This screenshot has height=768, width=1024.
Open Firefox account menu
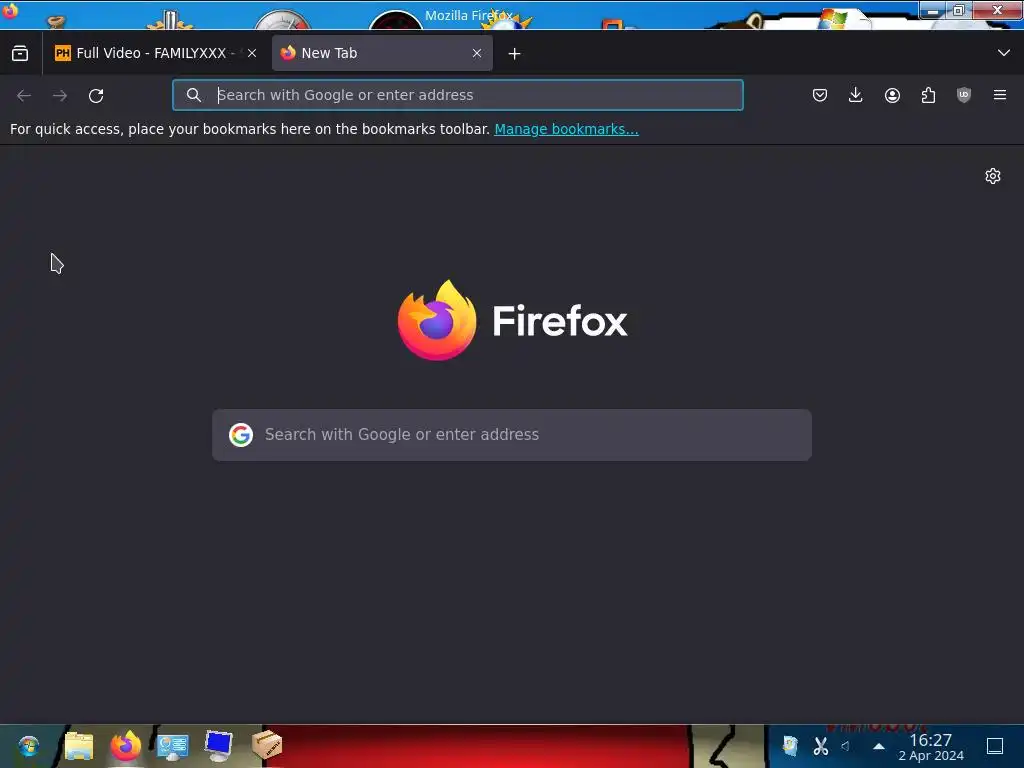pos(892,95)
